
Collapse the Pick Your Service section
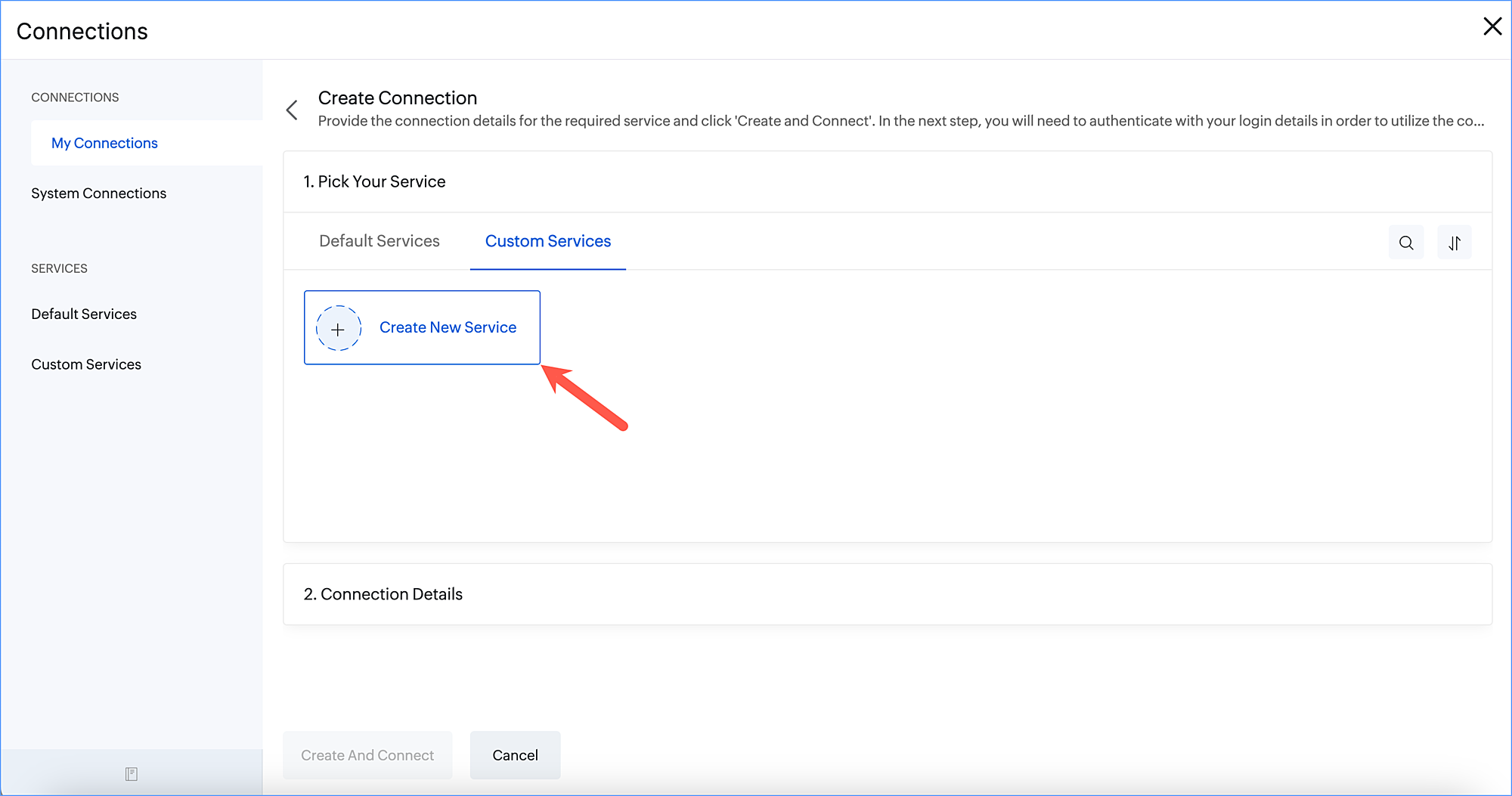coord(374,181)
